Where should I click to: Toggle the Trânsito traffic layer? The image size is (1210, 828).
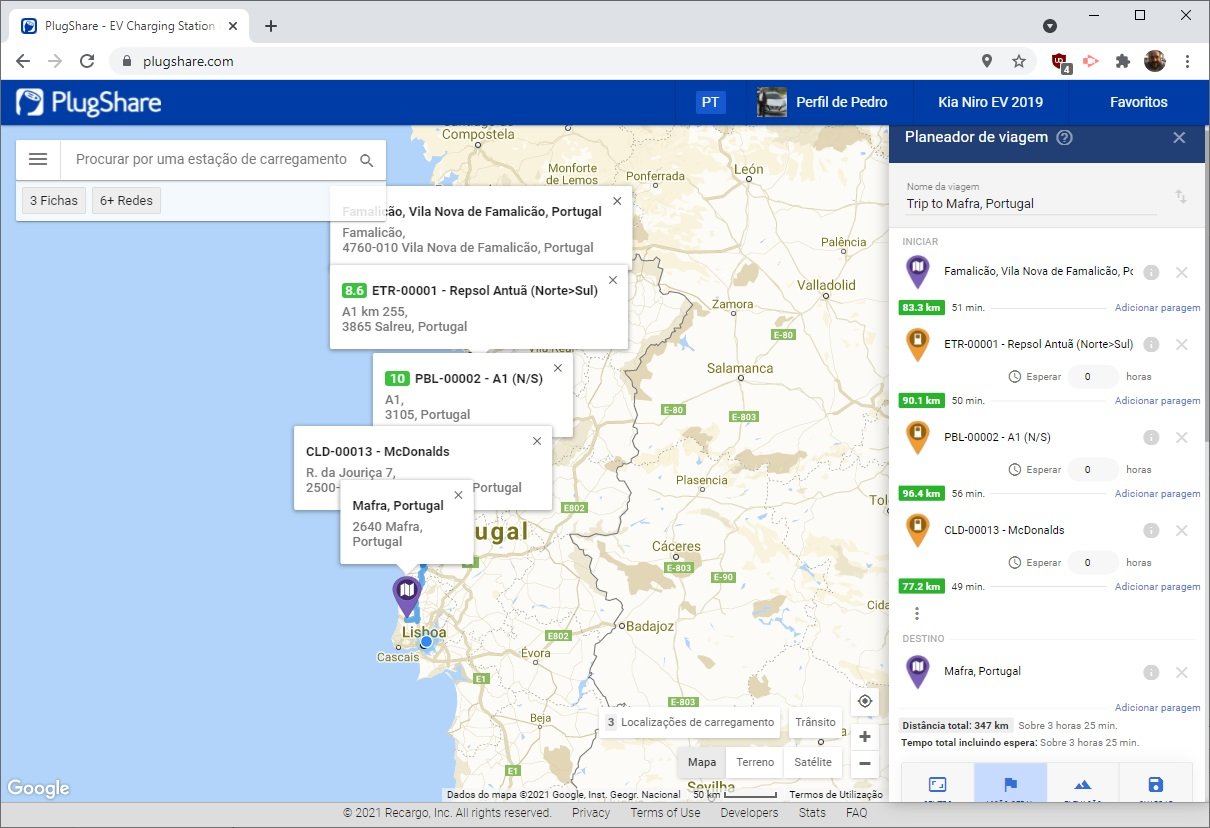[815, 722]
